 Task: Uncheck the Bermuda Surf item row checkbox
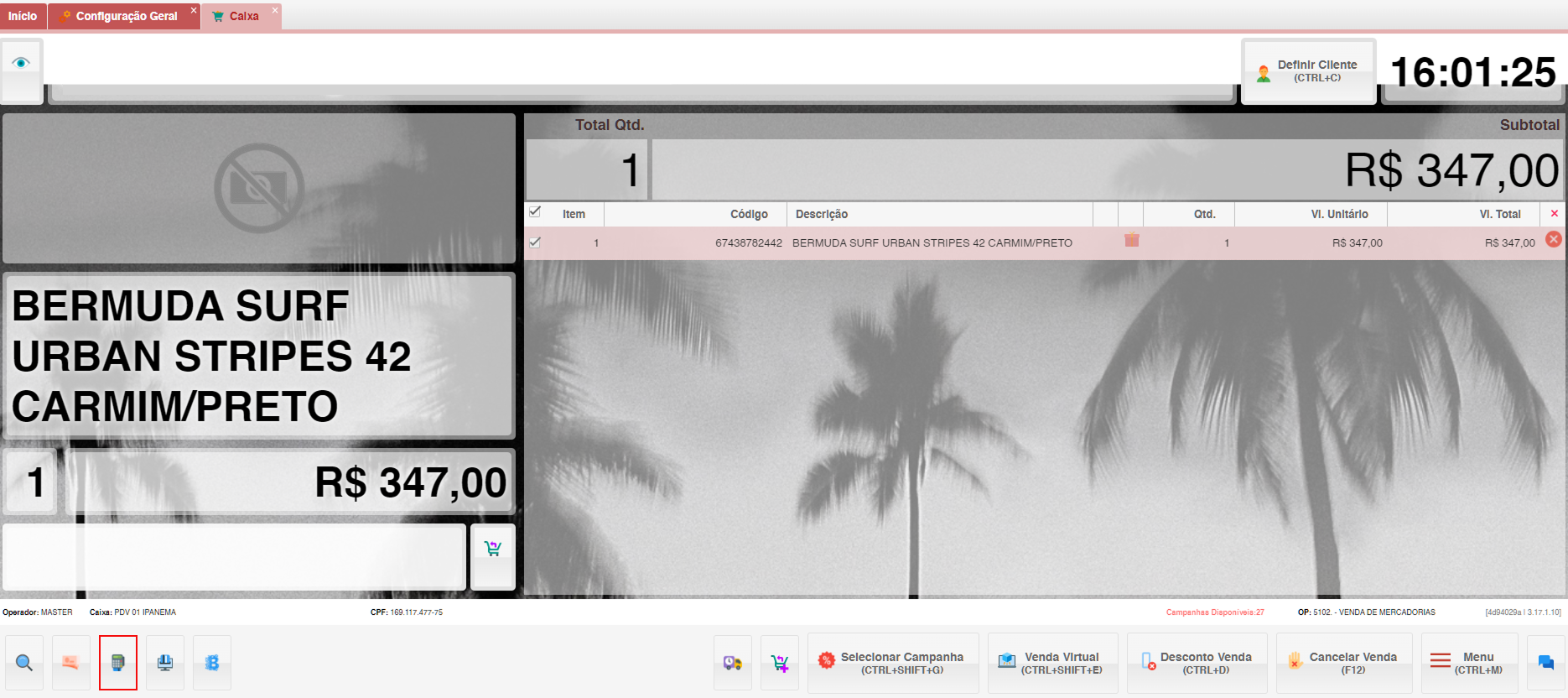tap(535, 242)
